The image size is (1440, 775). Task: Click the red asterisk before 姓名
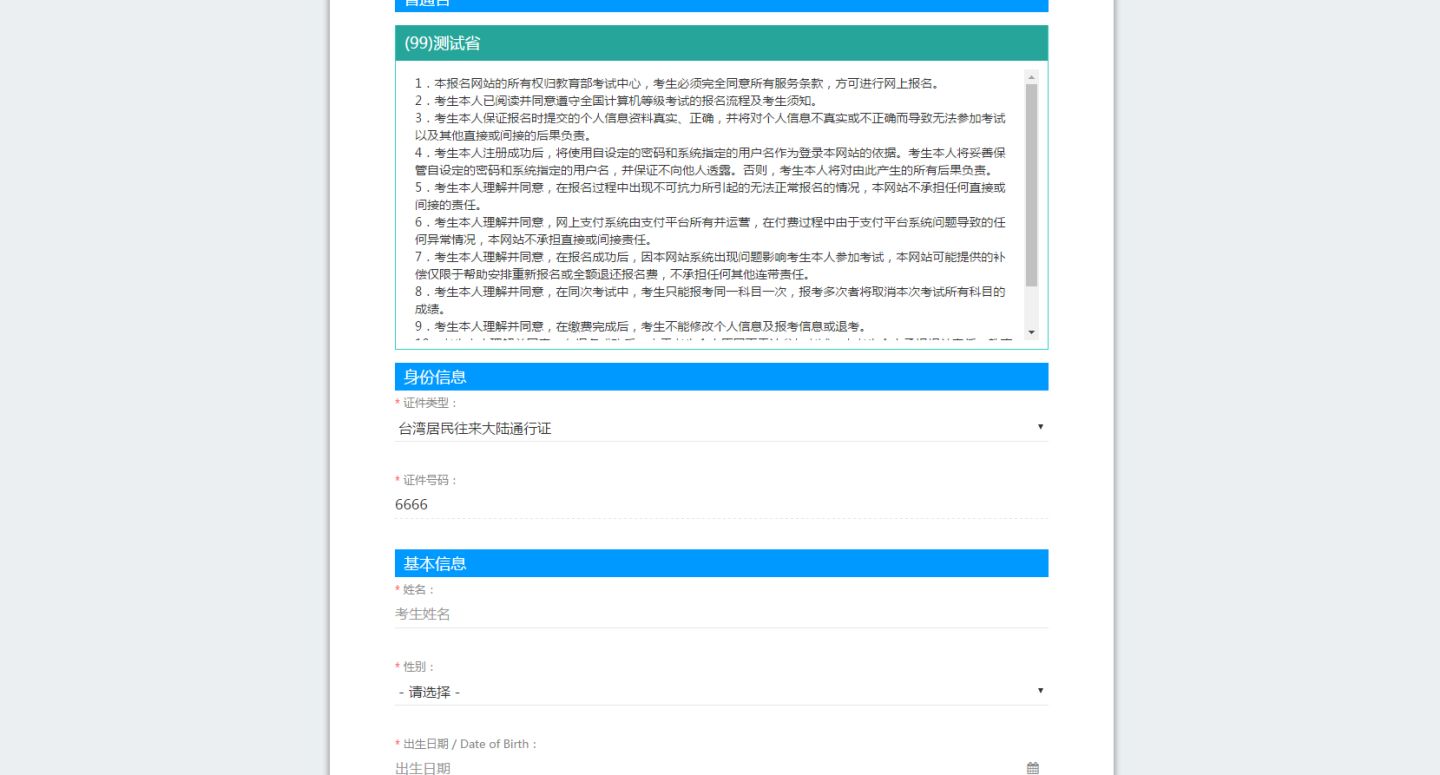pyautogui.click(x=397, y=590)
